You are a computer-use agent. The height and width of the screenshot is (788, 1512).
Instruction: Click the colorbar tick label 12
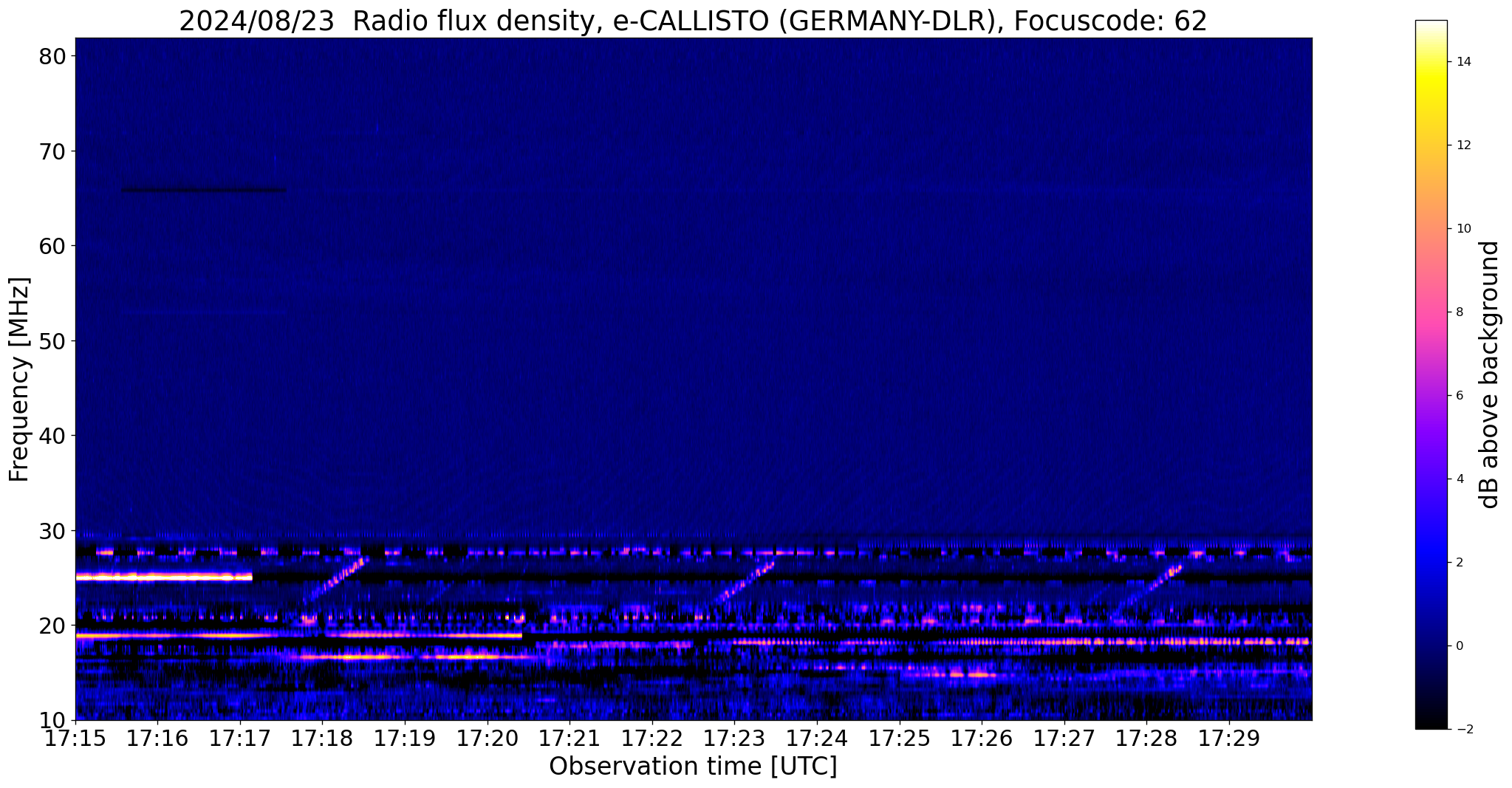point(1464,145)
